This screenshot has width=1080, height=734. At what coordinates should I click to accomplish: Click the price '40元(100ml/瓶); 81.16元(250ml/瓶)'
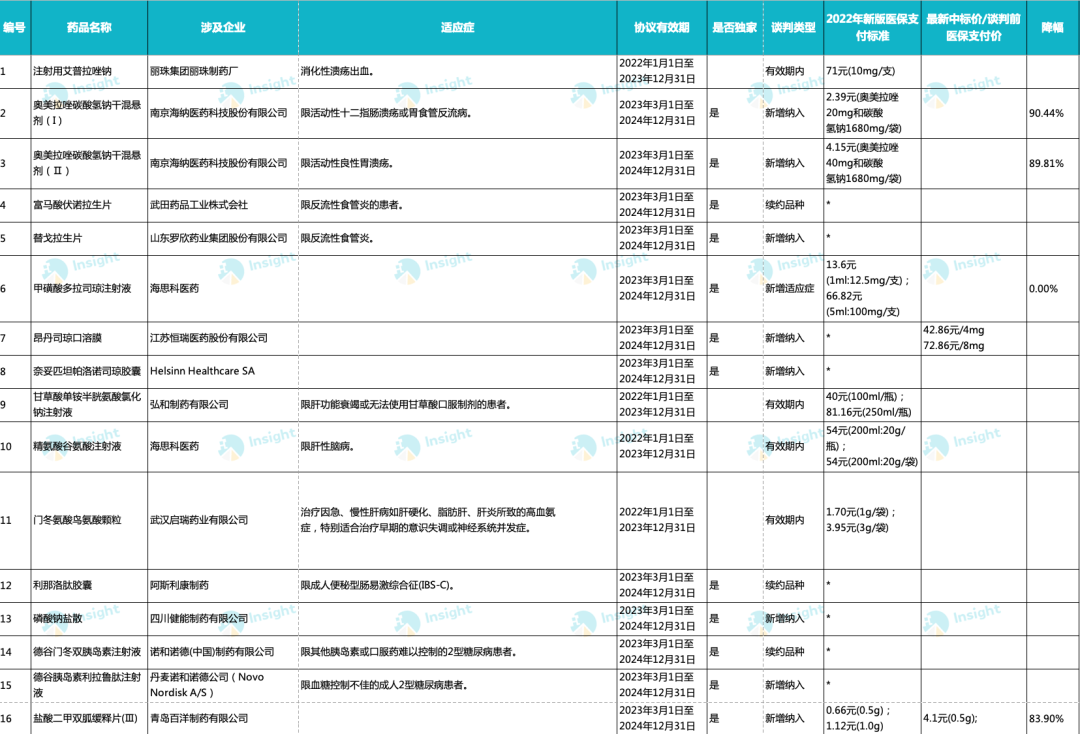pyautogui.click(x=869, y=404)
